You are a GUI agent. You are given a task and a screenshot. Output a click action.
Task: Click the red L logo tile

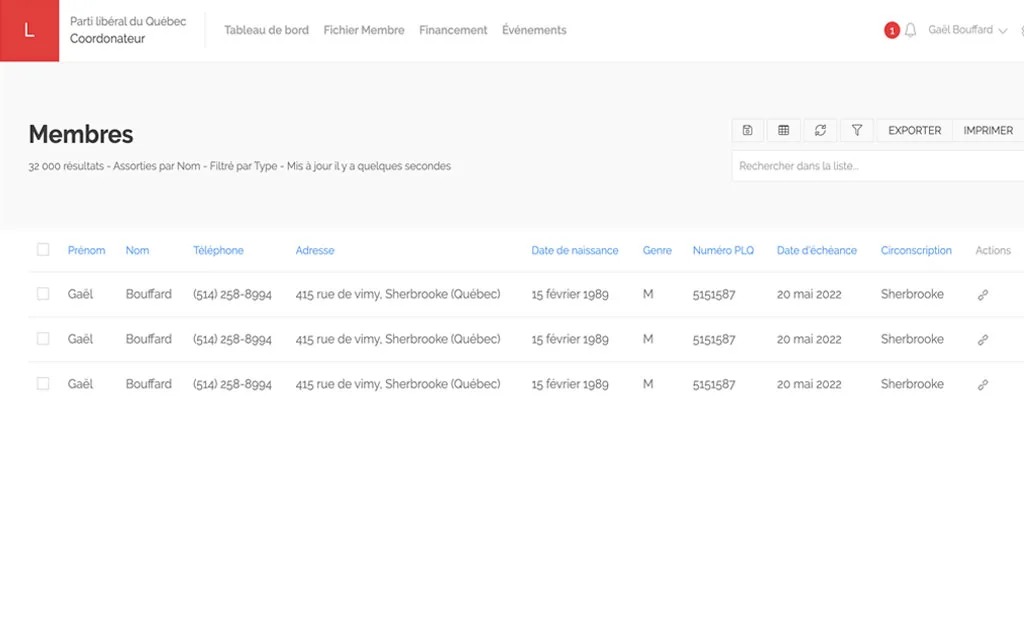pyautogui.click(x=29, y=31)
